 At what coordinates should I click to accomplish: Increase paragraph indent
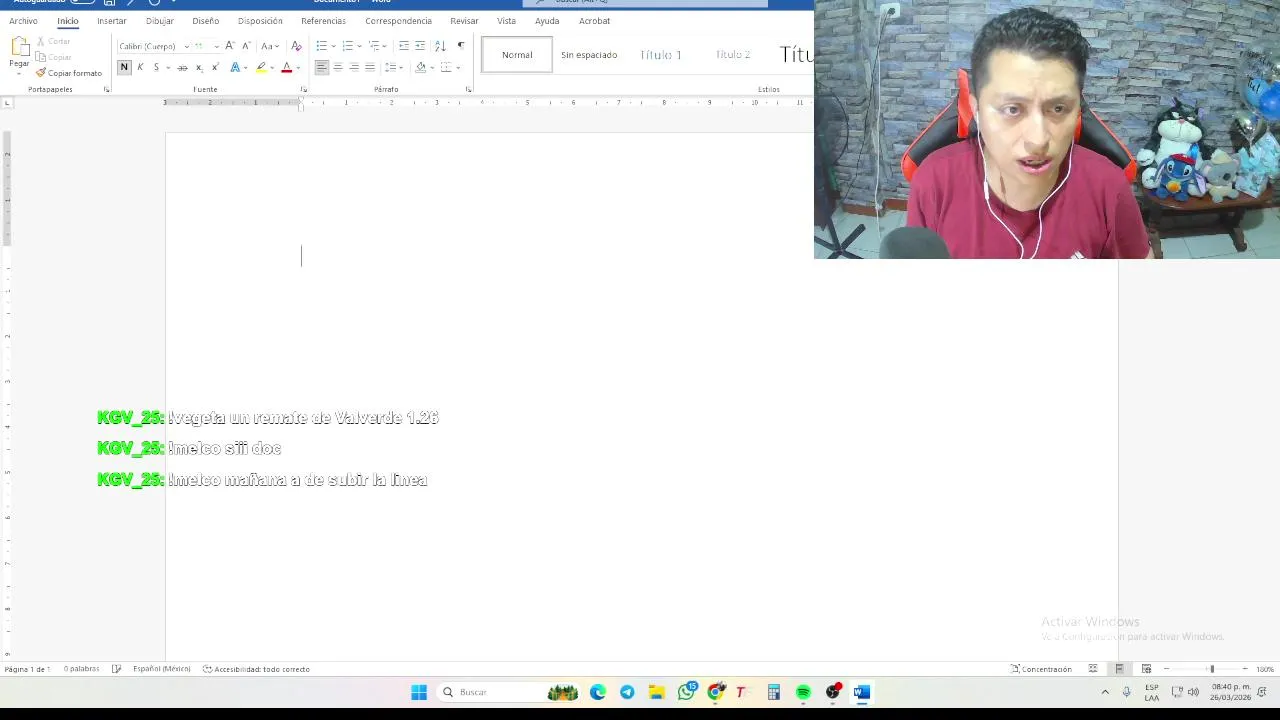click(x=420, y=46)
